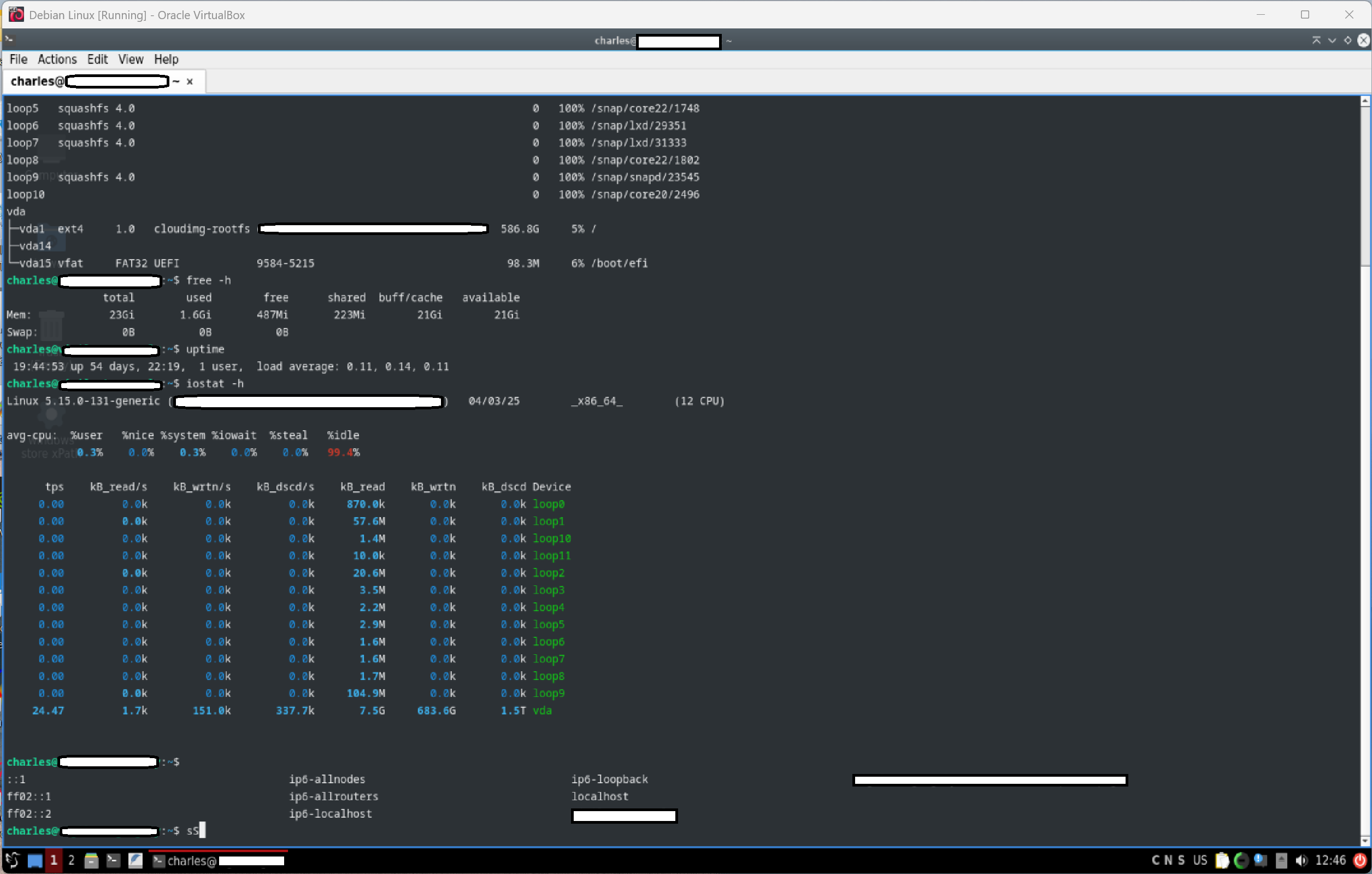Launch the file manager from panel
Image resolution: width=1372 pixels, height=874 pixels.
click(x=91, y=860)
